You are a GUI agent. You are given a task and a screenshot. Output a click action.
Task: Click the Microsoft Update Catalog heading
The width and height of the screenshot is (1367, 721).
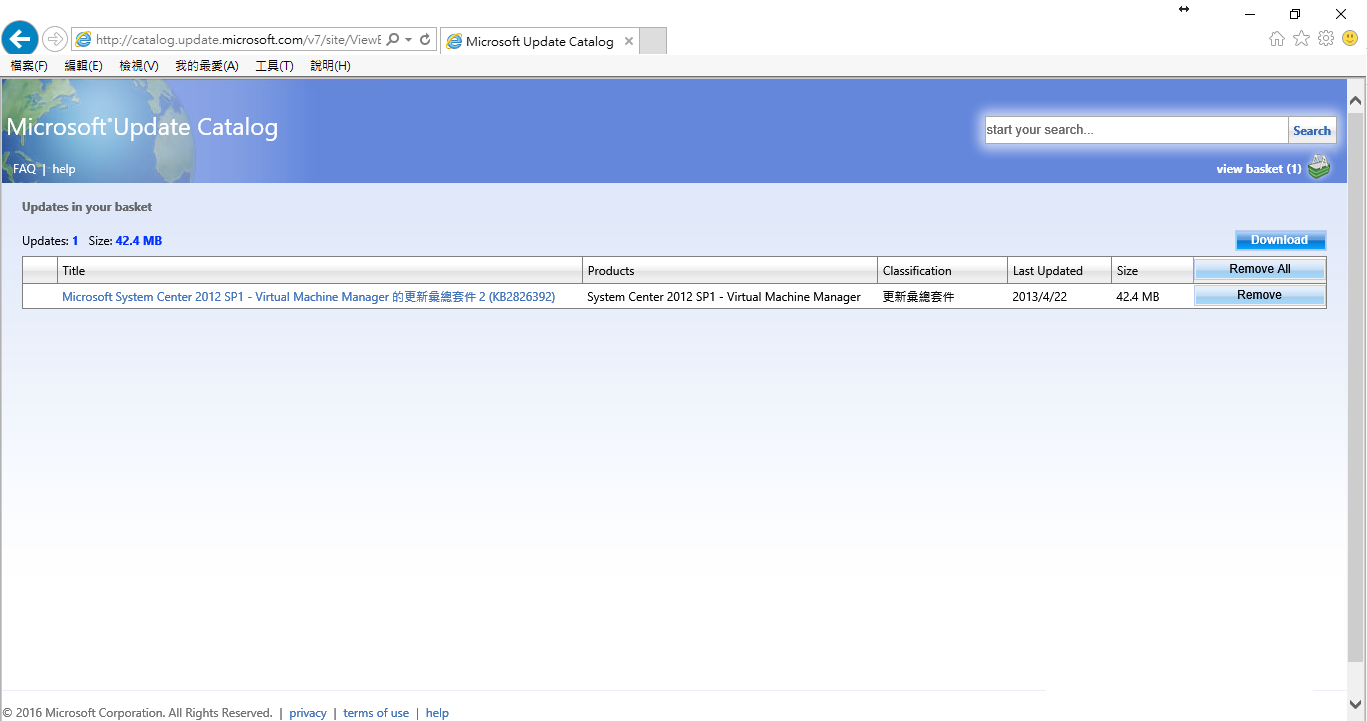coord(142,127)
